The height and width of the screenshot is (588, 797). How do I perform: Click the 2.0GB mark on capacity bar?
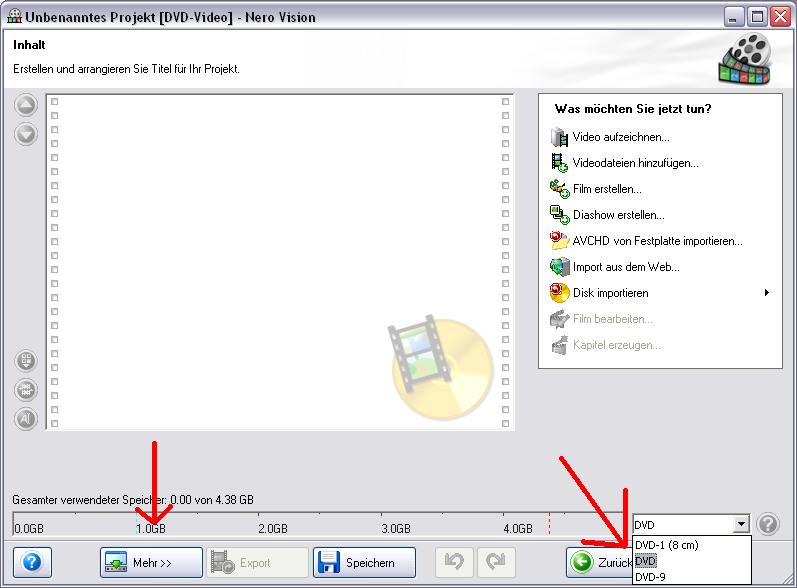click(x=273, y=529)
